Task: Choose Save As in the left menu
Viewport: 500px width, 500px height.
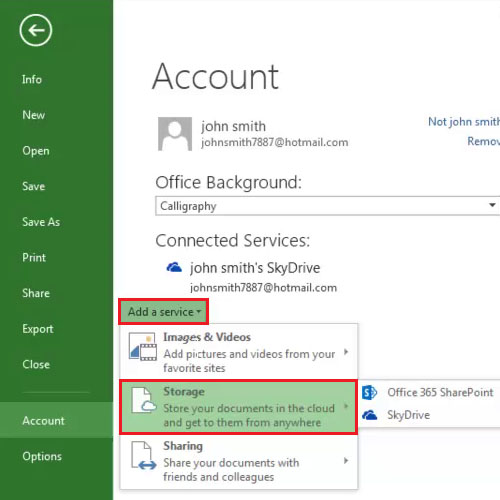Action: [x=41, y=222]
